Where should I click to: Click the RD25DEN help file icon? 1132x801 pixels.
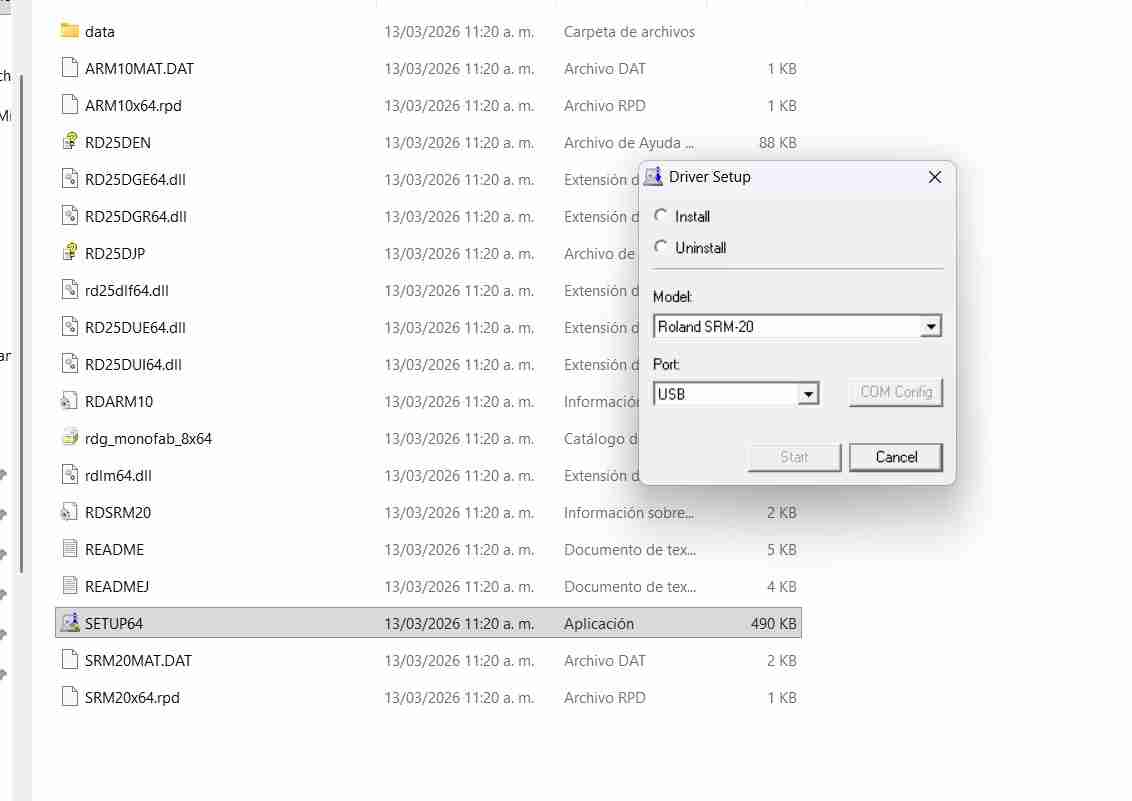[x=69, y=141]
